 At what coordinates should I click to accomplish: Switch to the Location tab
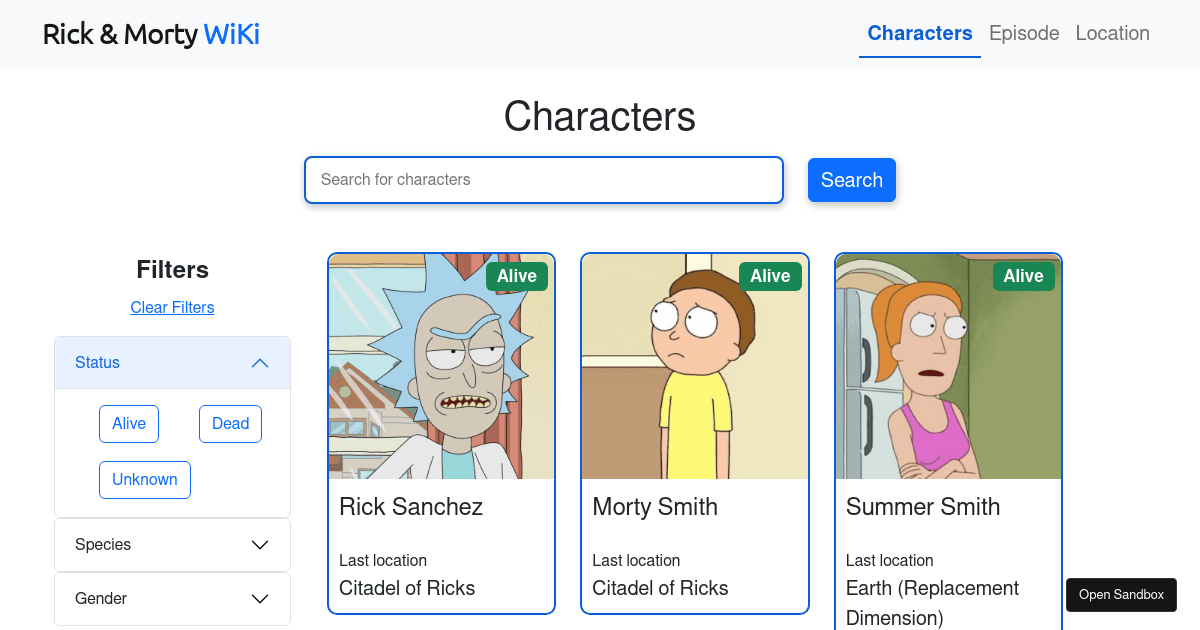tap(1112, 33)
